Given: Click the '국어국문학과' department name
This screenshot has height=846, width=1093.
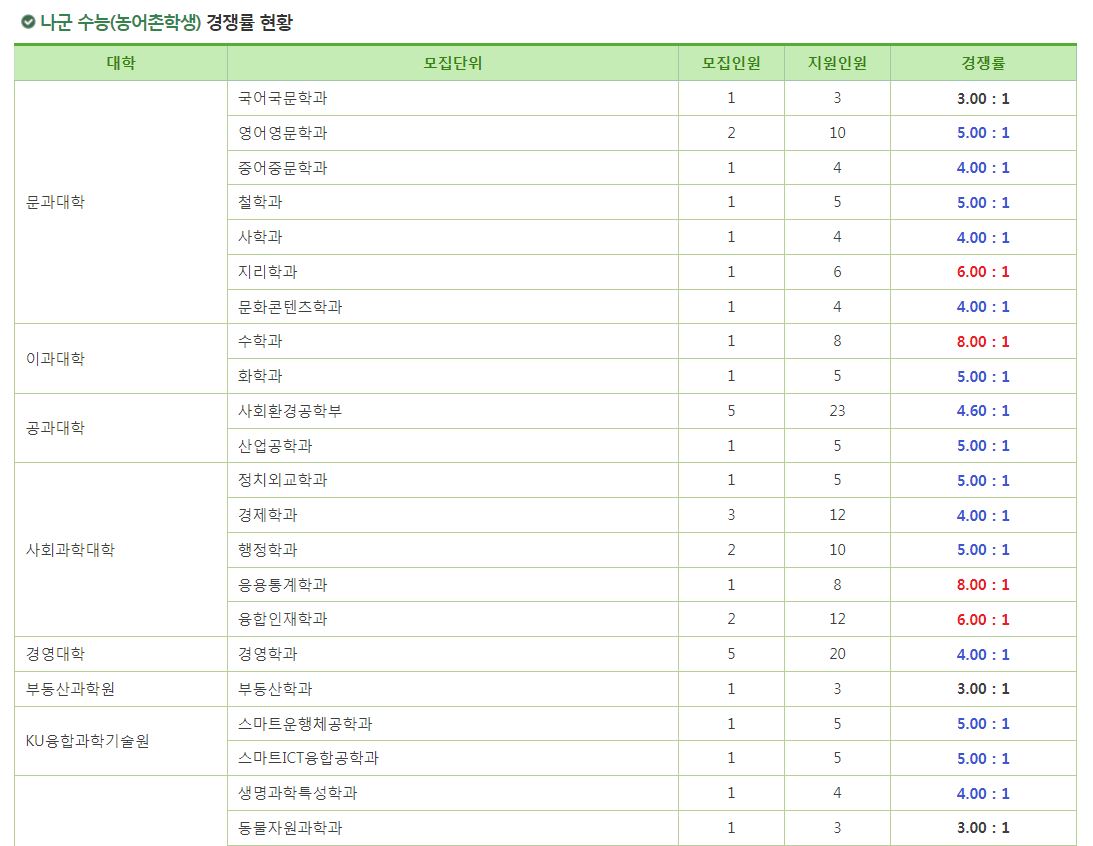Looking at the screenshot, I should (282, 98).
